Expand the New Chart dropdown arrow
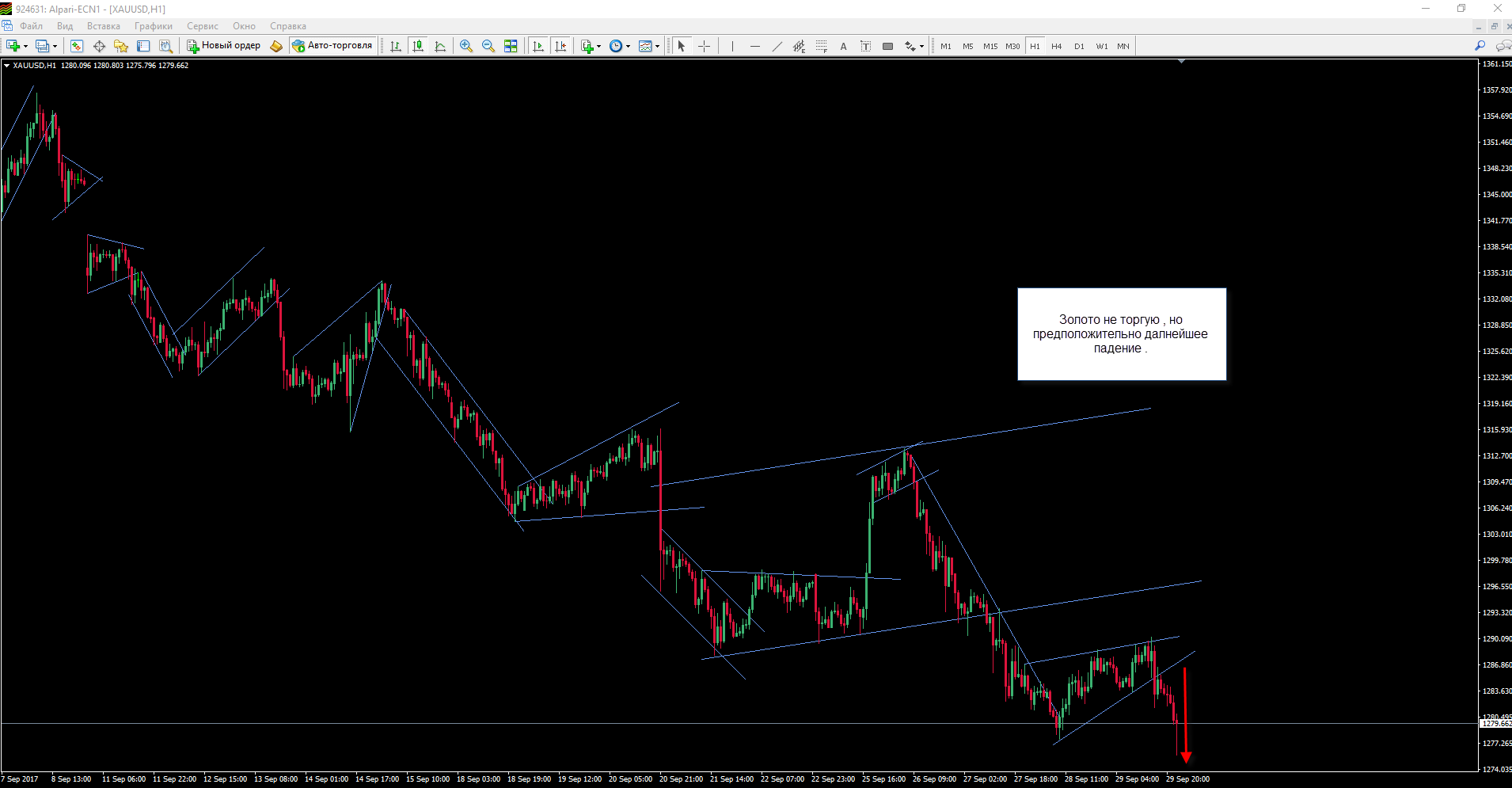1512x788 pixels. tap(25, 46)
